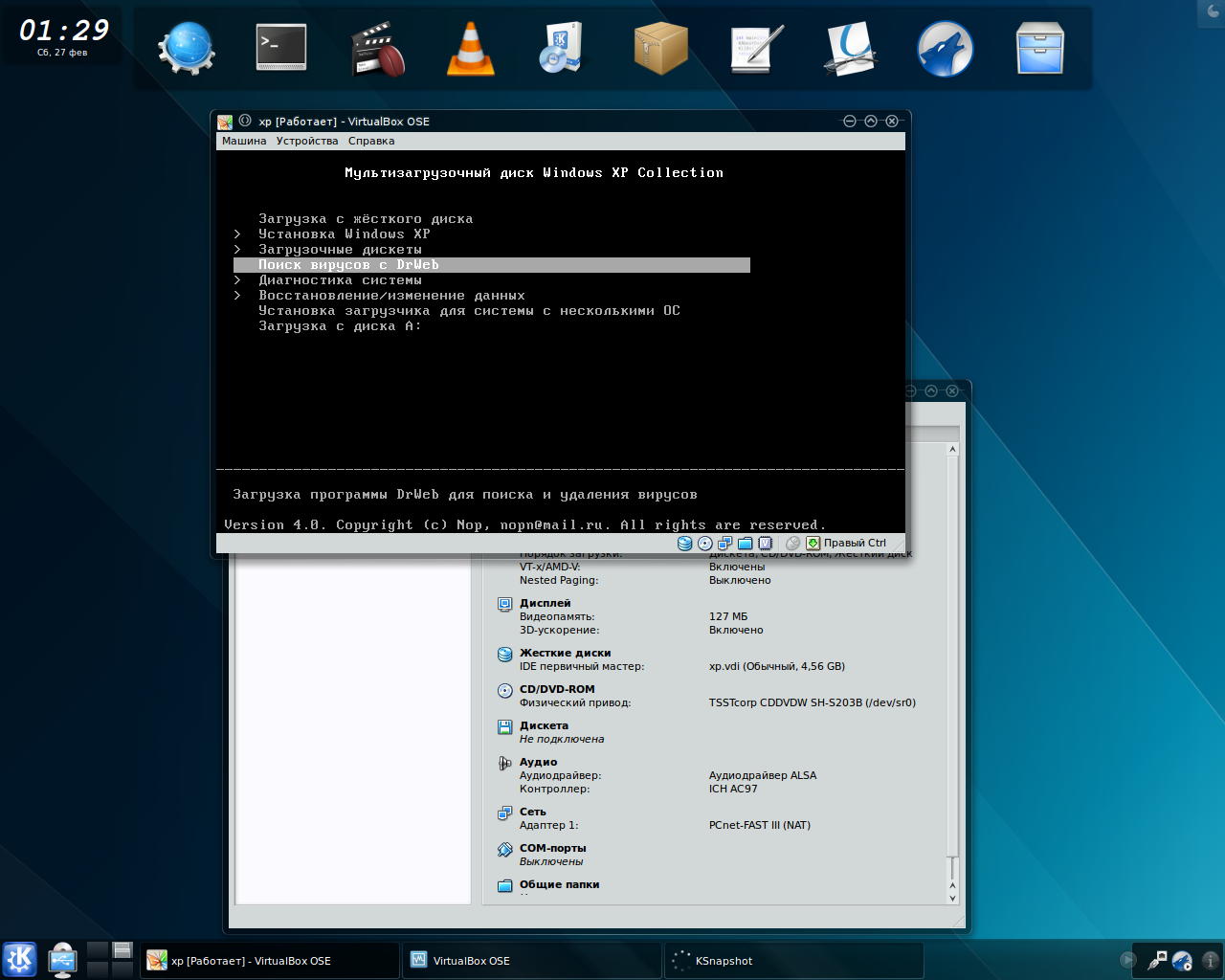Open the xp VM window menu icon
This screenshot has width=1225, height=980.
(x=225, y=122)
